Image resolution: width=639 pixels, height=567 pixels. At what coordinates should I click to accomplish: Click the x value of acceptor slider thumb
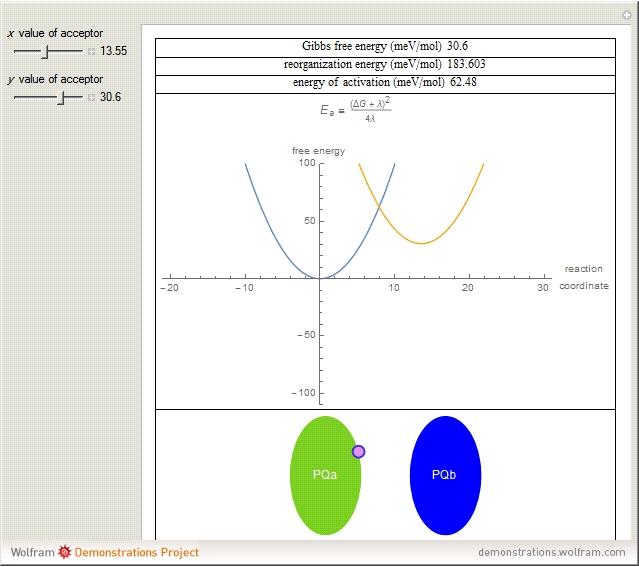[x=45, y=52]
